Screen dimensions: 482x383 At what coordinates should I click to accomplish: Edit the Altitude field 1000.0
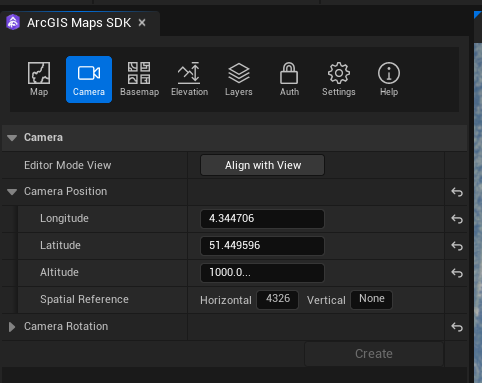pyautogui.click(x=262, y=273)
